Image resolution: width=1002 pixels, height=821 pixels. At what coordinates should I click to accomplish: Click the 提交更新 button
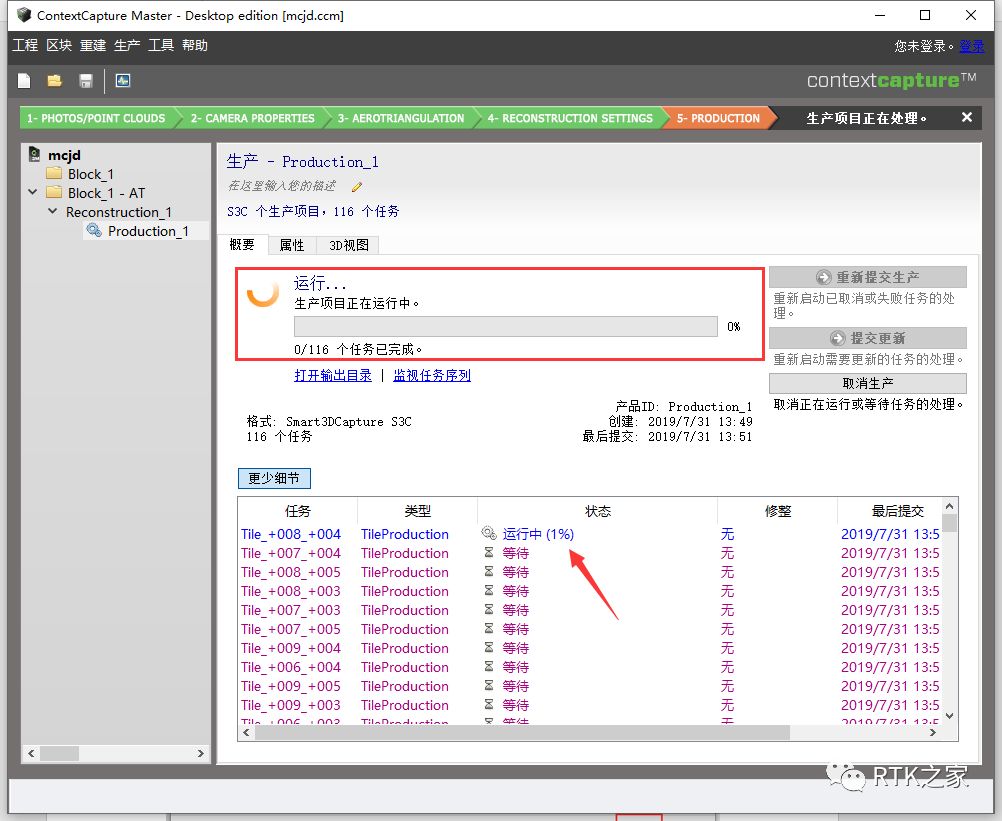click(x=868, y=338)
